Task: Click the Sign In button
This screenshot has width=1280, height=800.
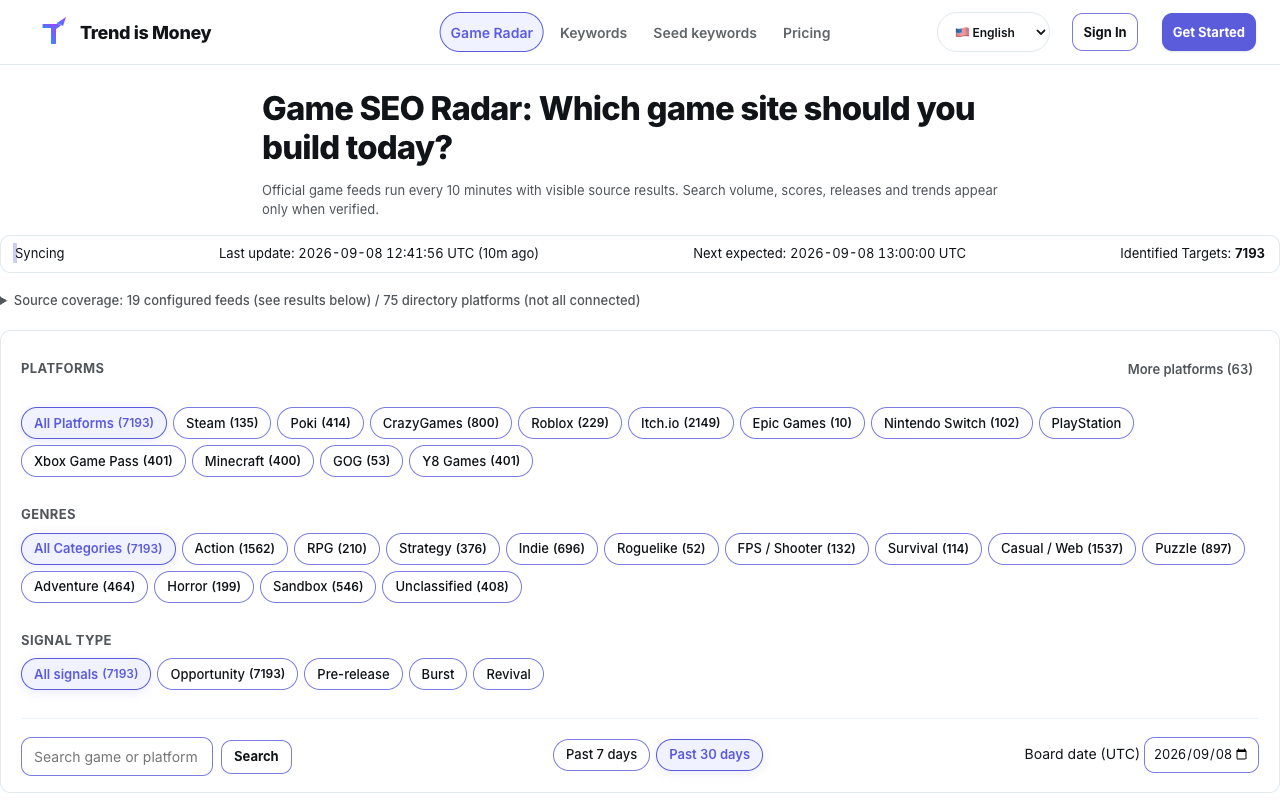Action: [x=1105, y=32]
